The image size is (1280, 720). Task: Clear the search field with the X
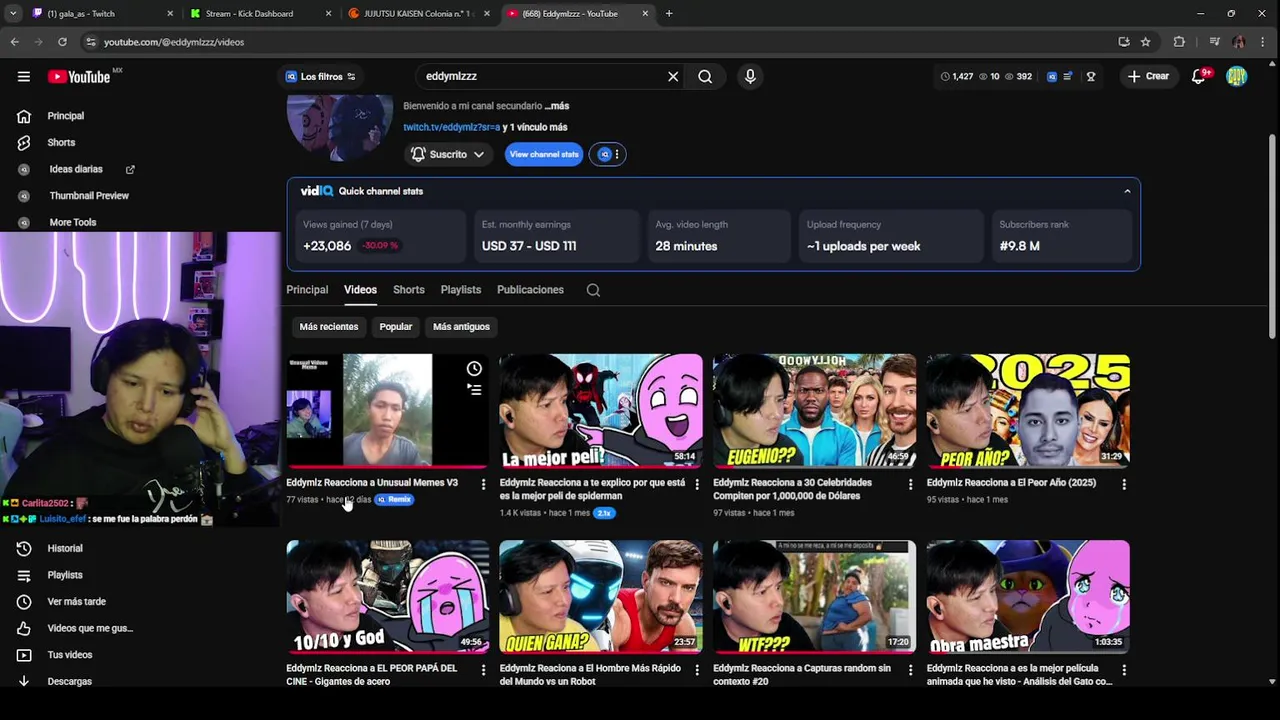(x=673, y=76)
